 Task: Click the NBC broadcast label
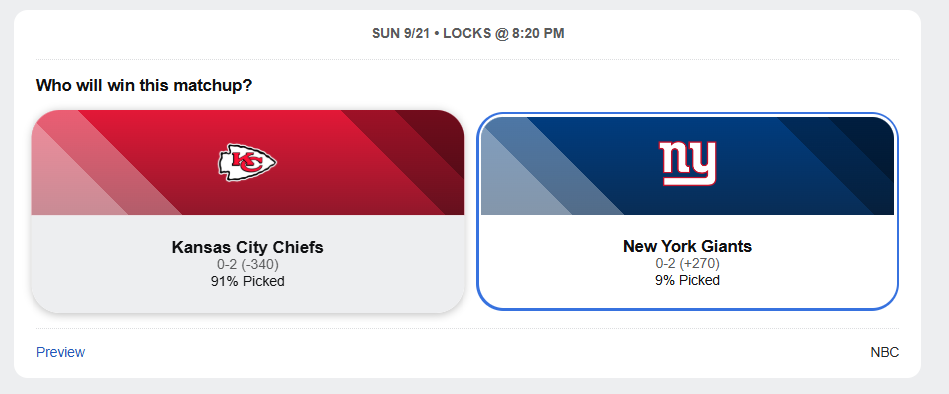pos(885,352)
